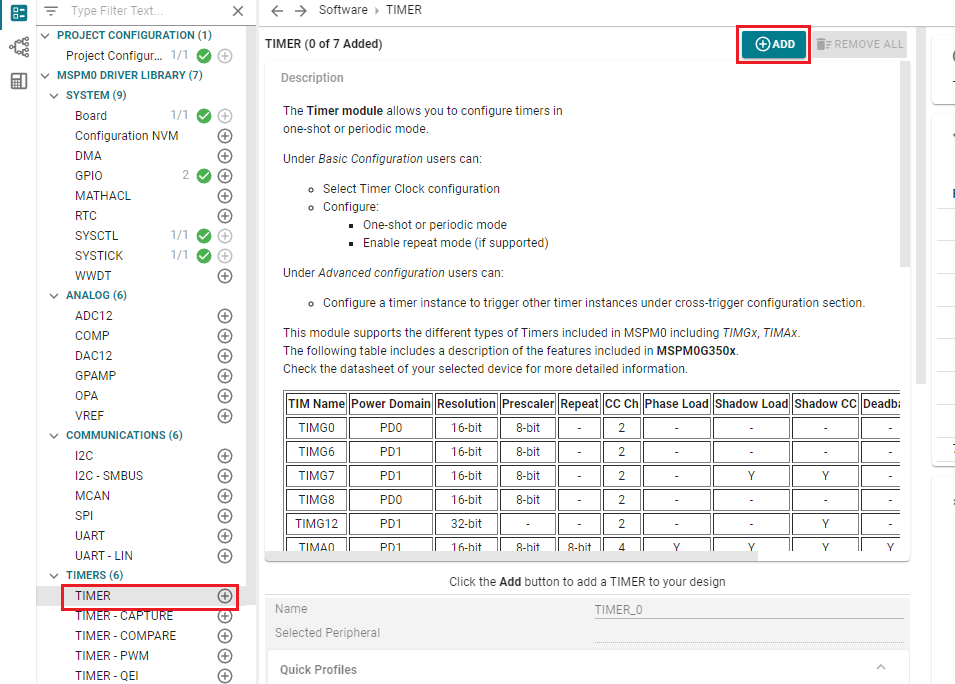955x684 pixels.
Task: Click the add icon for COMP
Action: (225, 336)
